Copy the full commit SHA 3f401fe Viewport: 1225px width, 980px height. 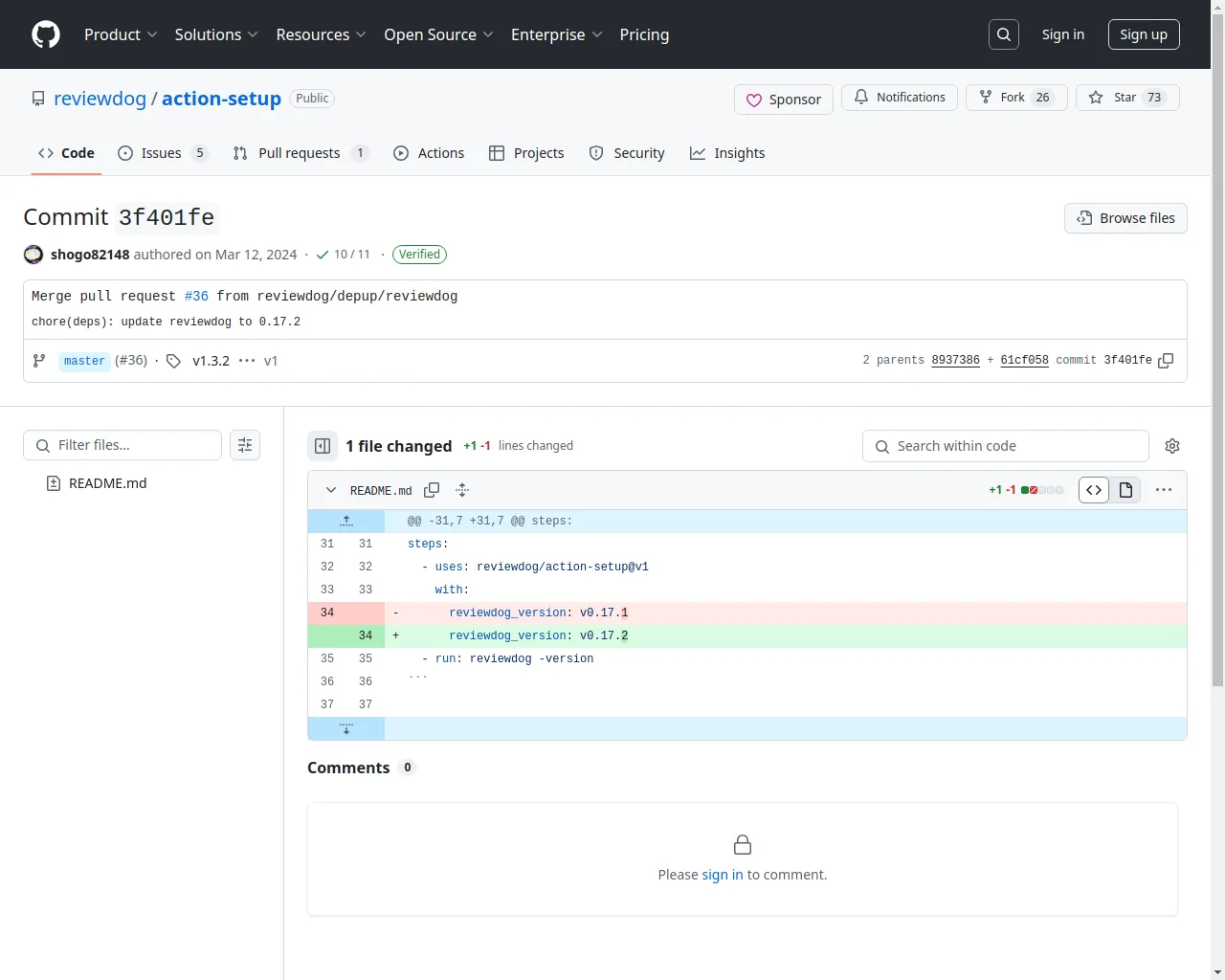[1166, 361]
